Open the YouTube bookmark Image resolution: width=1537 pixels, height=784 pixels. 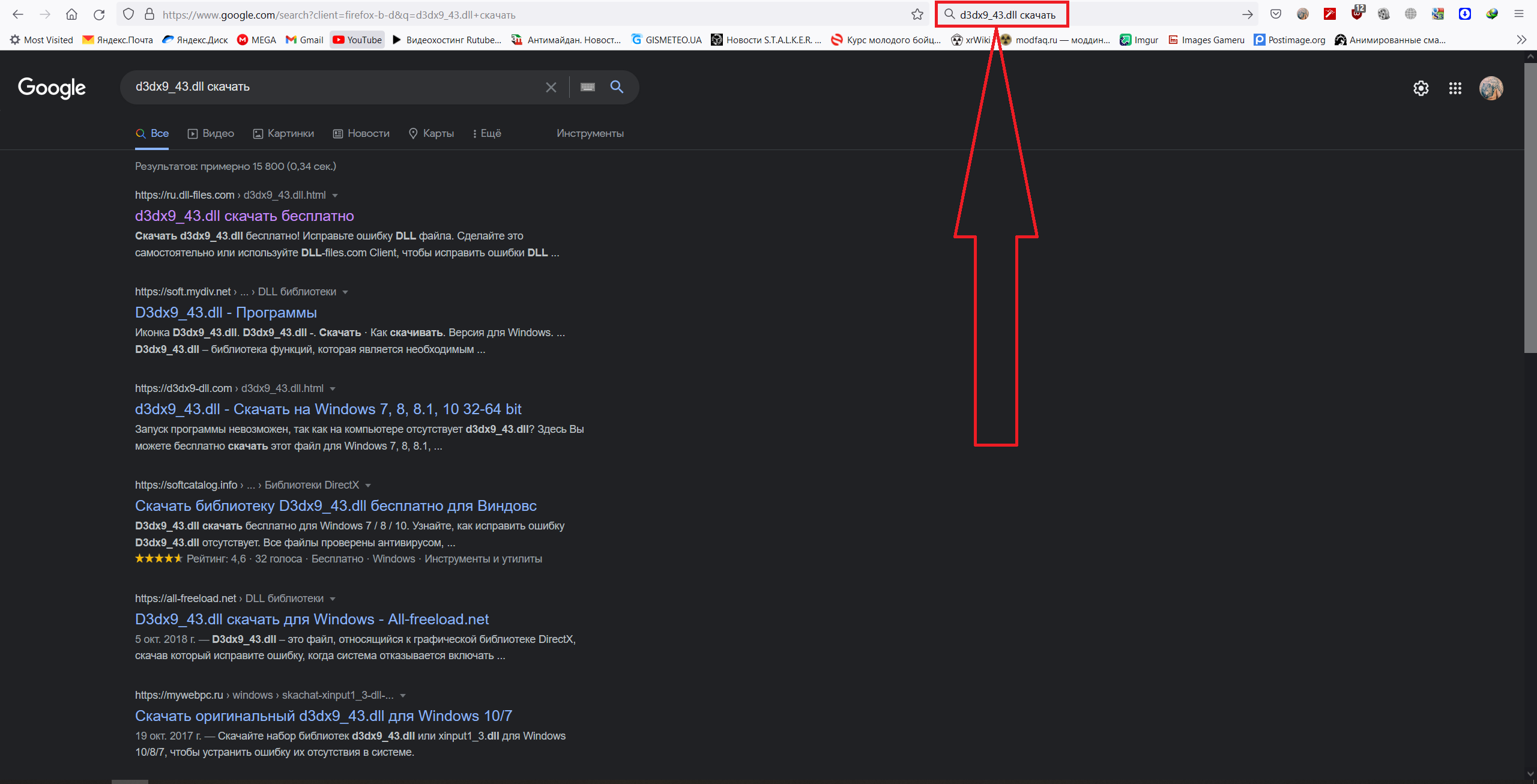pyautogui.click(x=357, y=40)
